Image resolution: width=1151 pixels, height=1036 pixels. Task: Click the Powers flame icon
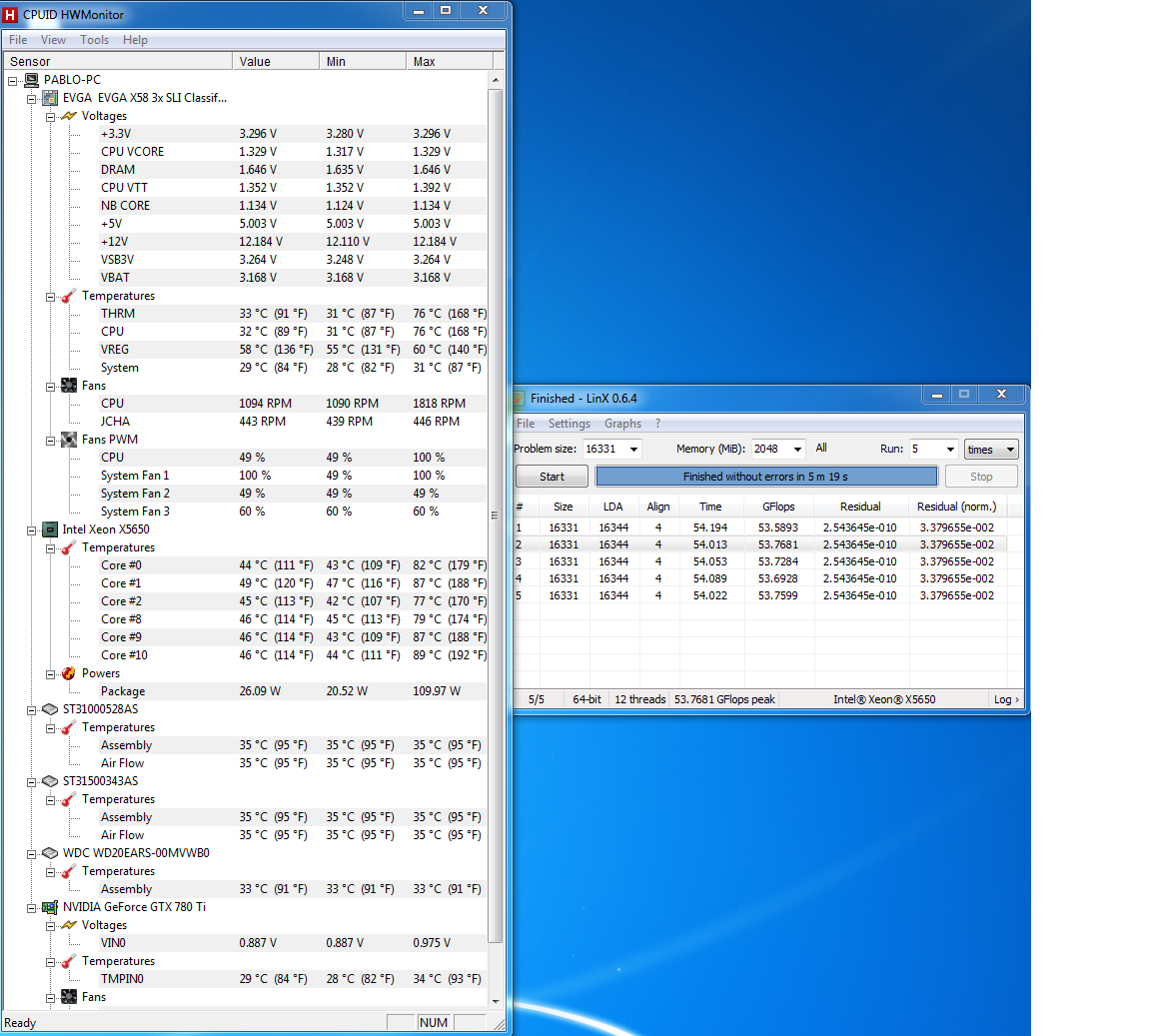[69, 673]
